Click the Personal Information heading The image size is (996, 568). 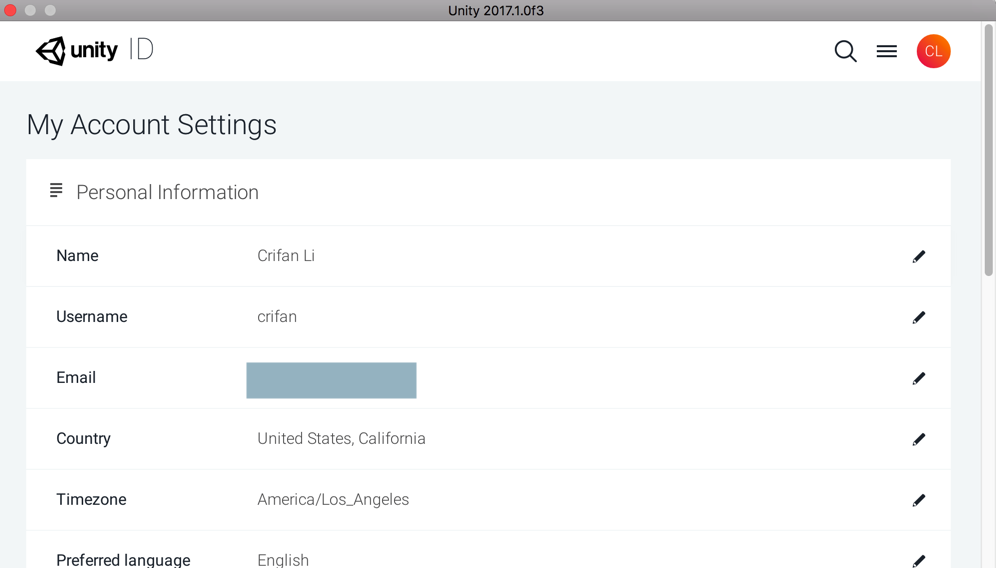pos(167,192)
